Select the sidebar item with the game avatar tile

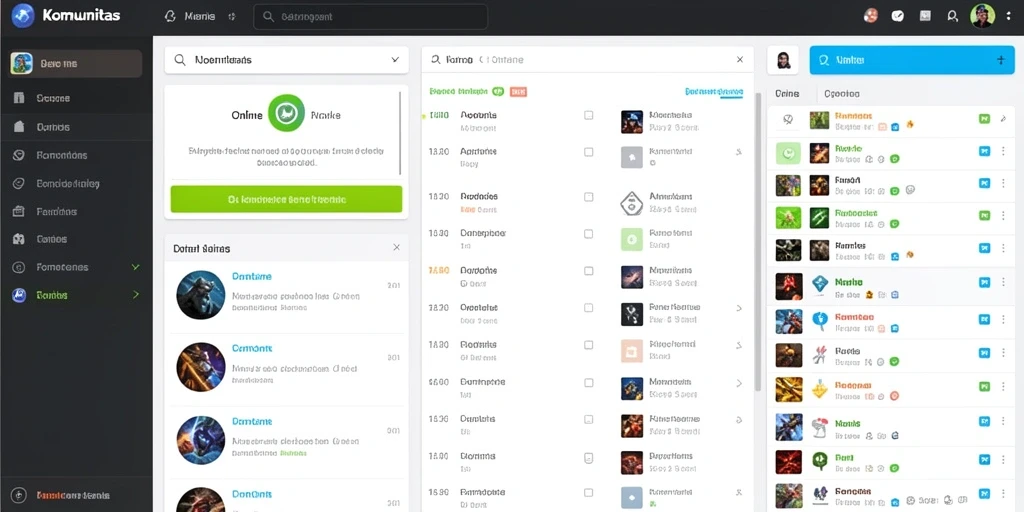click(75, 63)
